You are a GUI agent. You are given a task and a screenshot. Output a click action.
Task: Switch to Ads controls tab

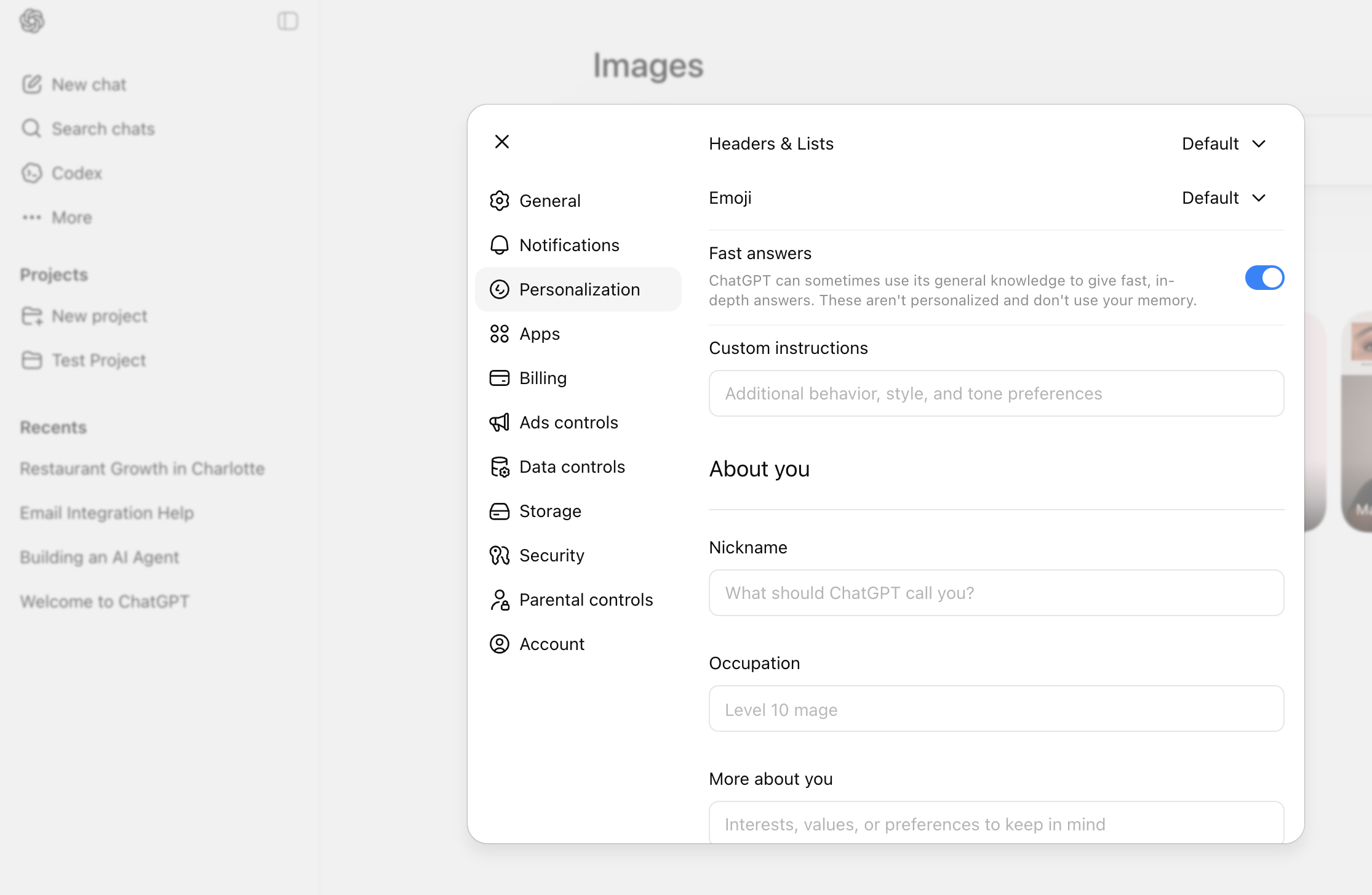pyautogui.click(x=578, y=422)
